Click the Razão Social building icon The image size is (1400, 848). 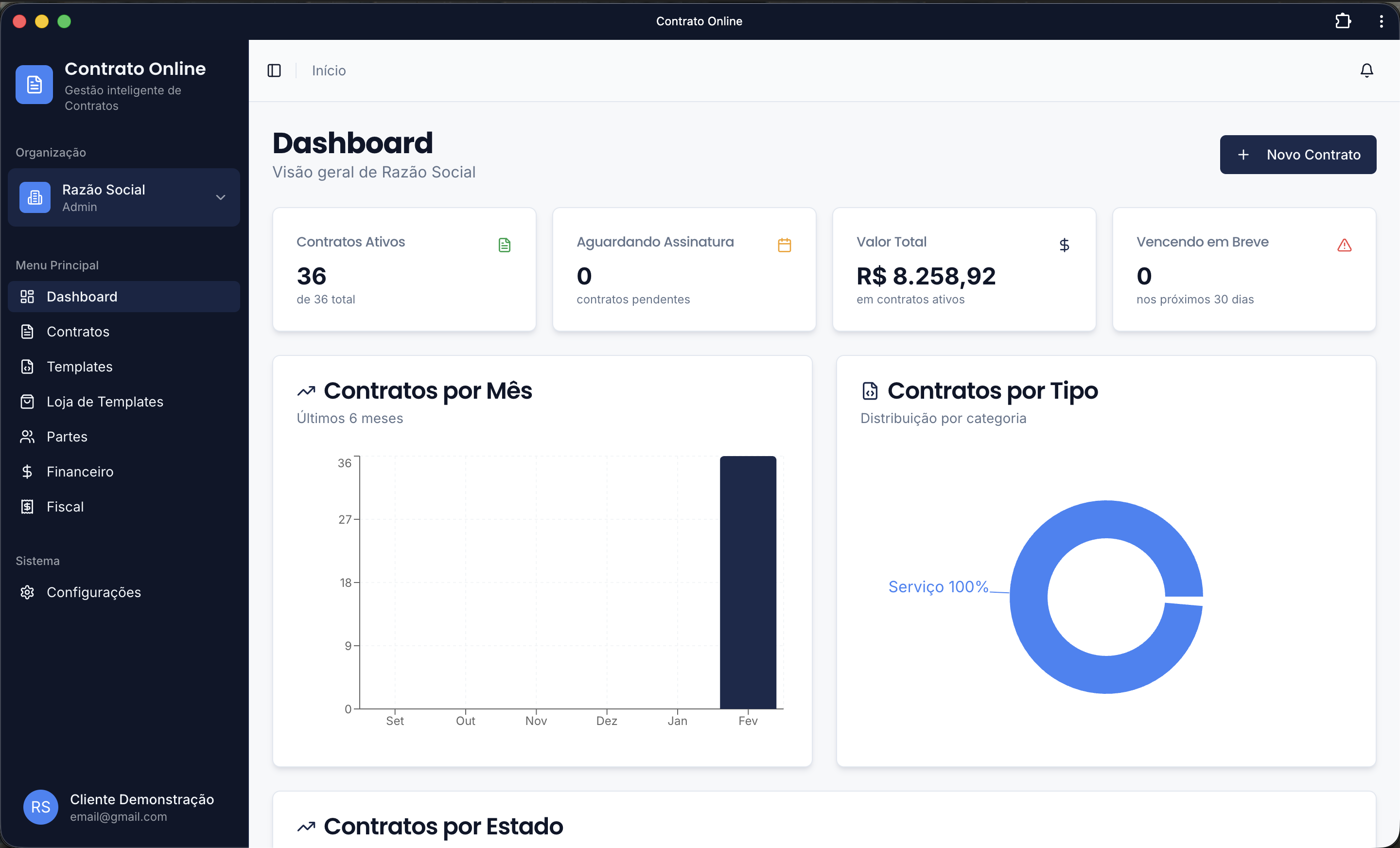35,197
